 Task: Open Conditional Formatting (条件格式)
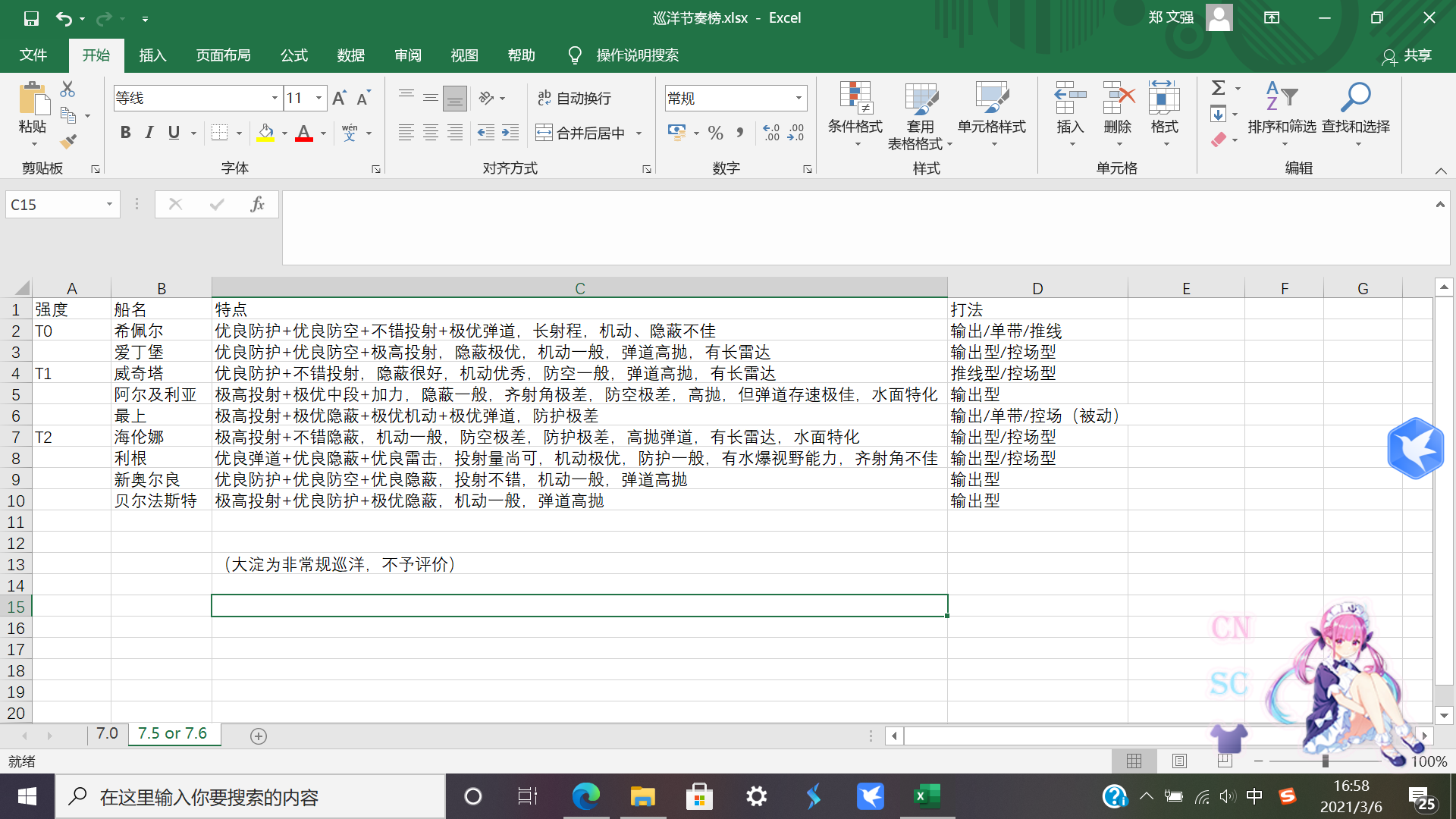tap(855, 115)
